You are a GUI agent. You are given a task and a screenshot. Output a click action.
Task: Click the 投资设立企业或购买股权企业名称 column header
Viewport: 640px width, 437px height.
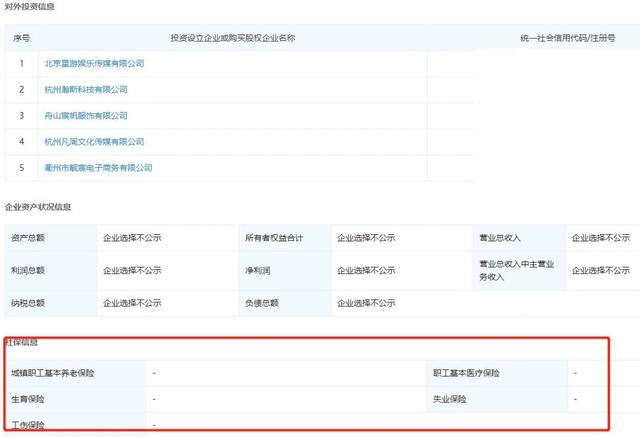[233, 38]
